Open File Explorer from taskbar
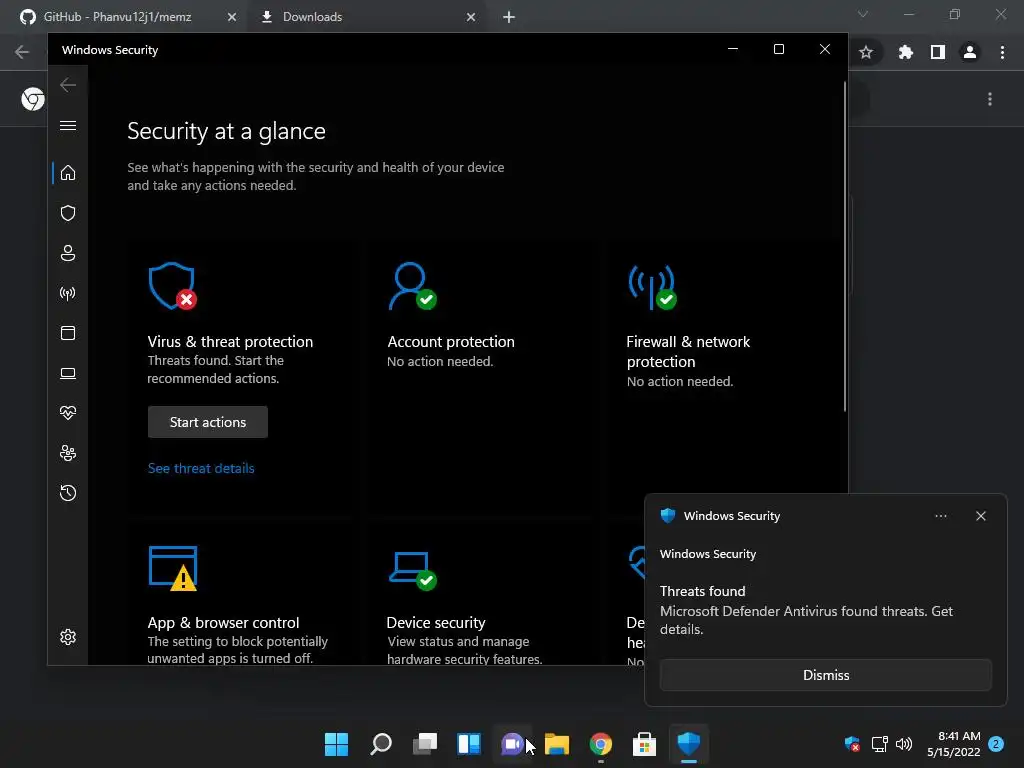 (x=556, y=744)
